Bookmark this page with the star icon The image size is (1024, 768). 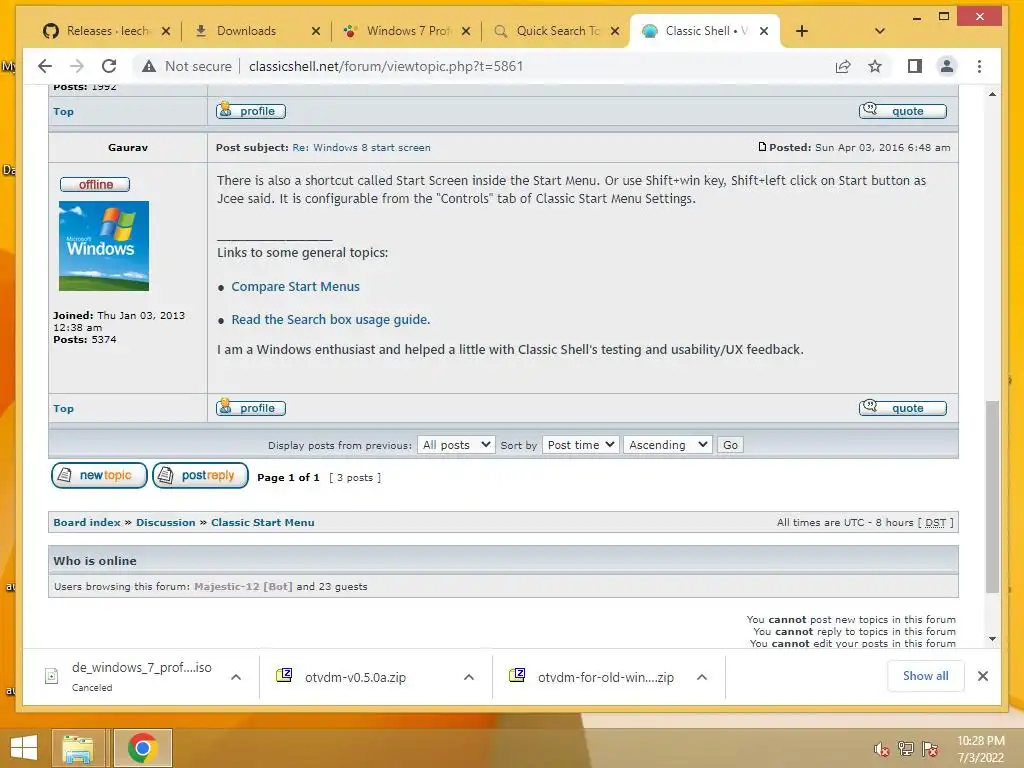tap(875, 66)
